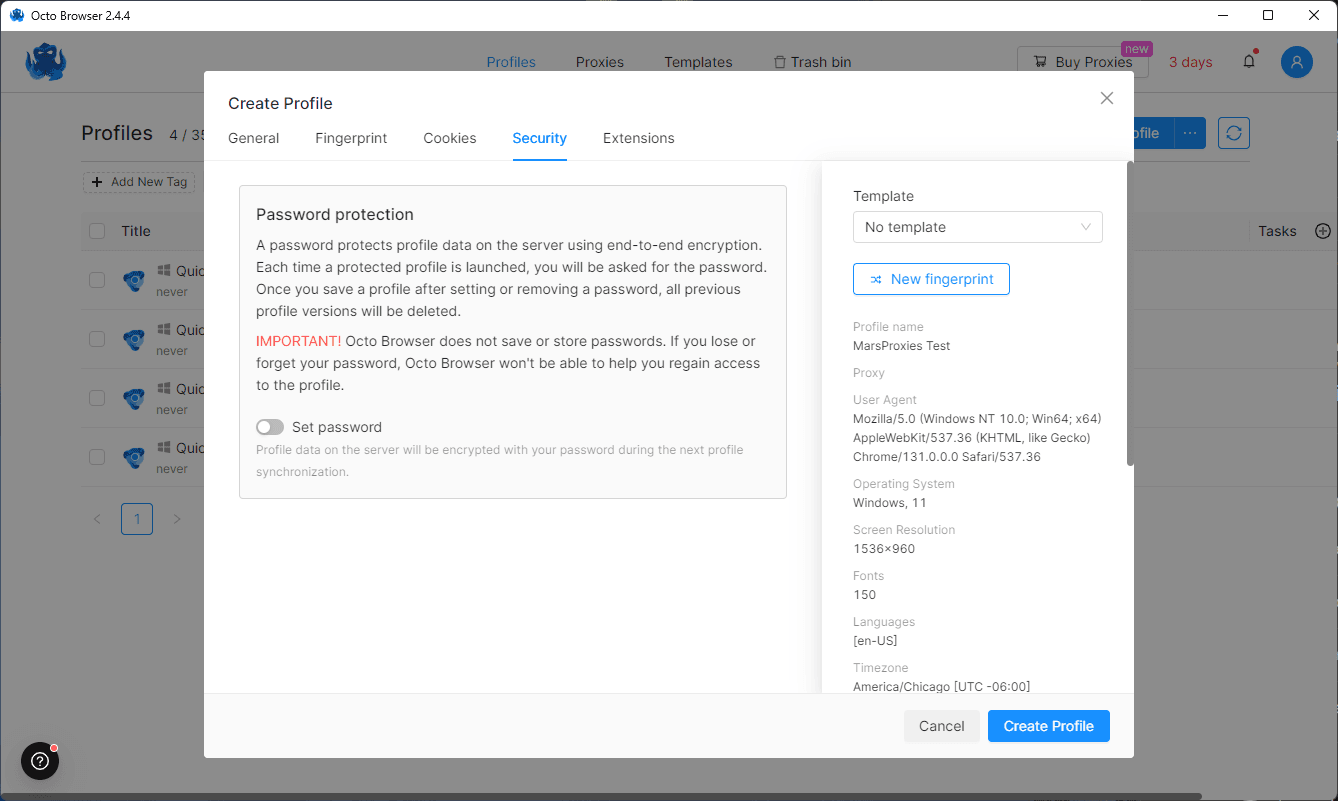Click the 1536×960 screen resolution value
The image size is (1338, 801).
pyautogui.click(x=884, y=548)
